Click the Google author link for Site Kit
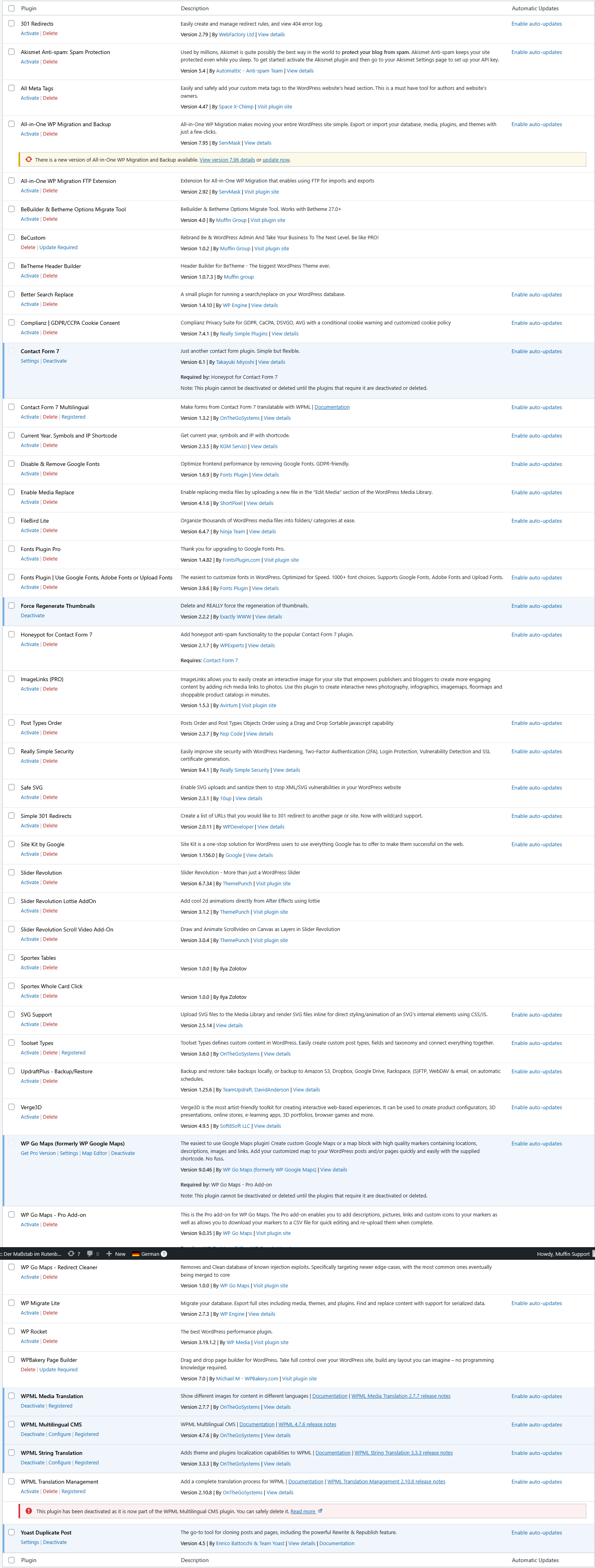This screenshot has width=595, height=1568. coord(234,855)
